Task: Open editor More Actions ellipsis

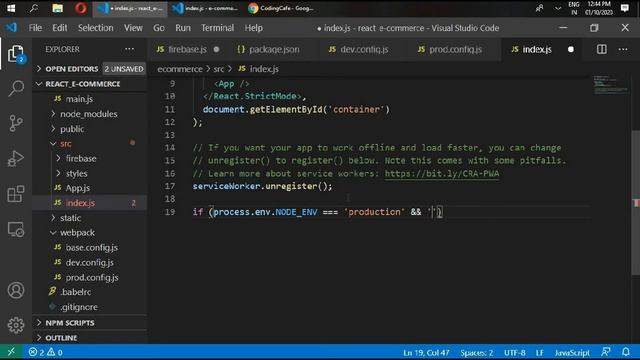Action: tap(623, 49)
